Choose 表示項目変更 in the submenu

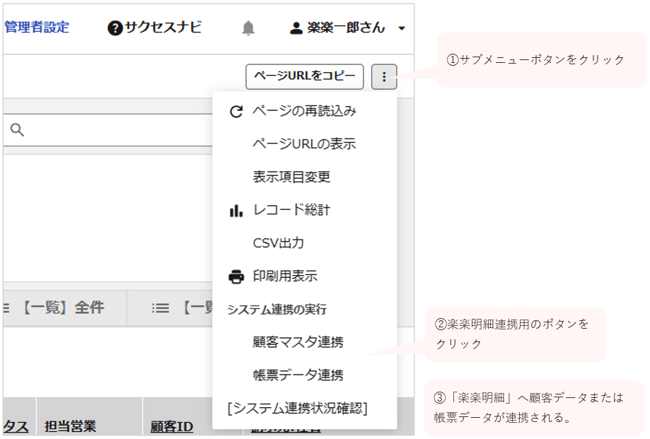pyautogui.click(x=291, y=177)
